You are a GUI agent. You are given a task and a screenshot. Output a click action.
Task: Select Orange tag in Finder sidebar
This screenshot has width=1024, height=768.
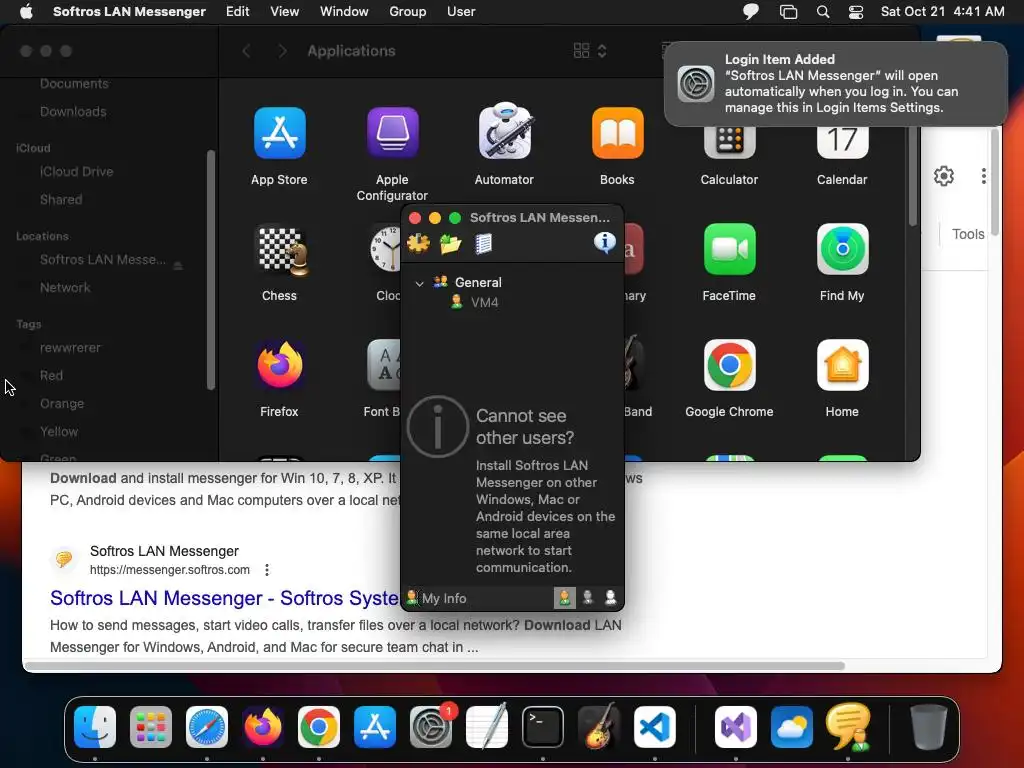pyautogui.click(x=62, y=404)
